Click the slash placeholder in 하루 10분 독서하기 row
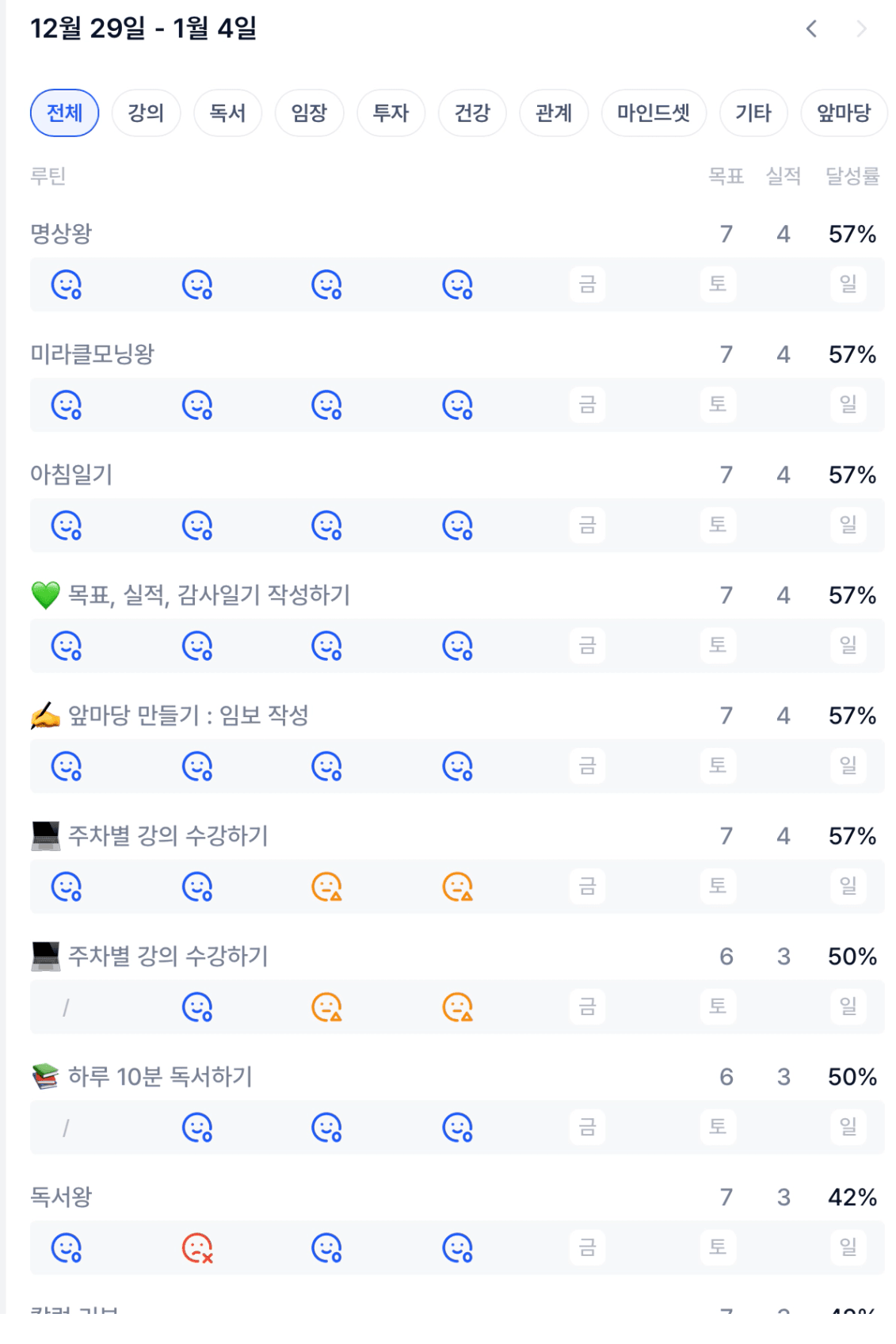The image size is (896, 1344). pos(66,1128)
